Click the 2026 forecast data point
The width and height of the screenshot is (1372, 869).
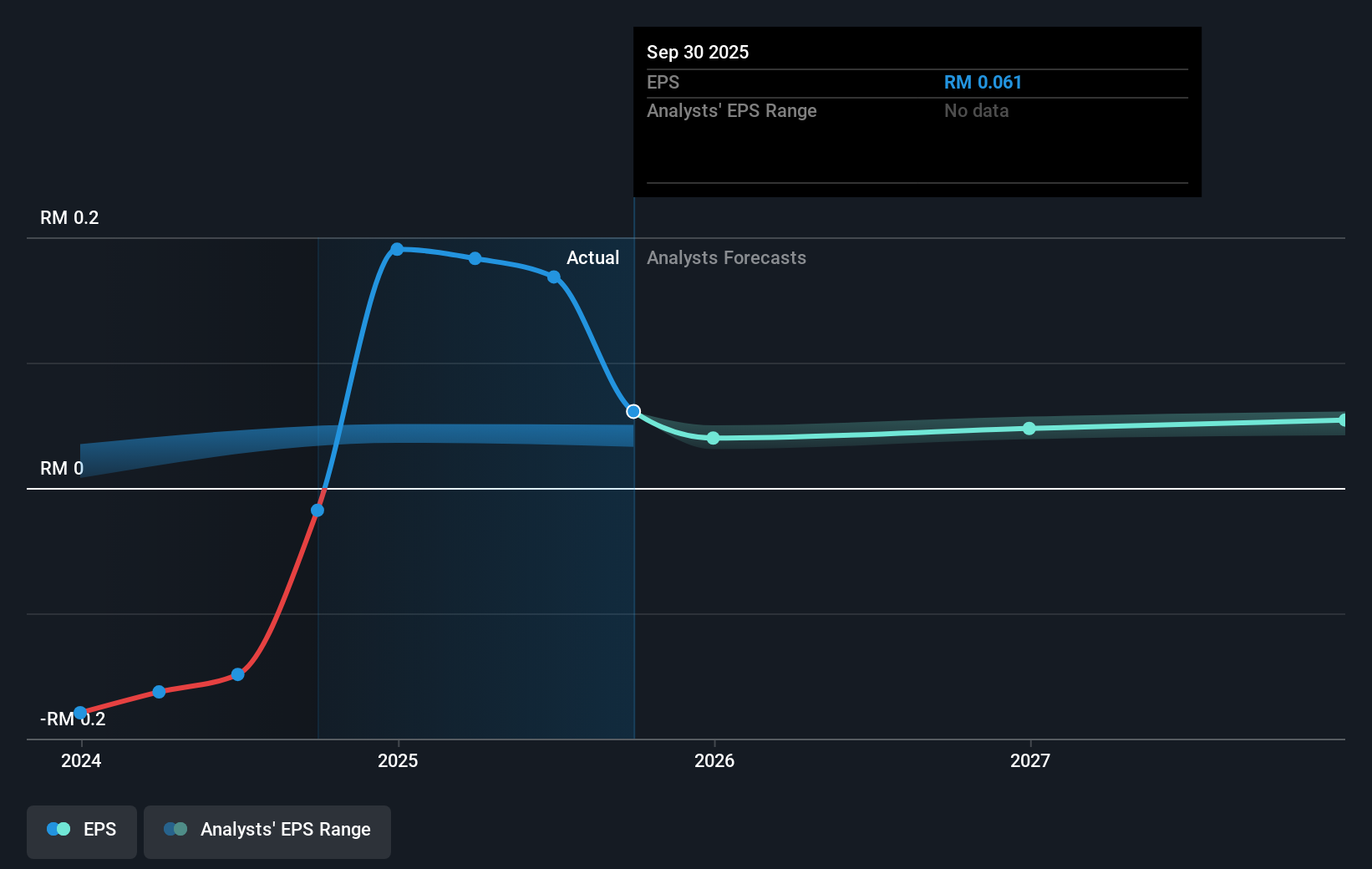point(713,438)
